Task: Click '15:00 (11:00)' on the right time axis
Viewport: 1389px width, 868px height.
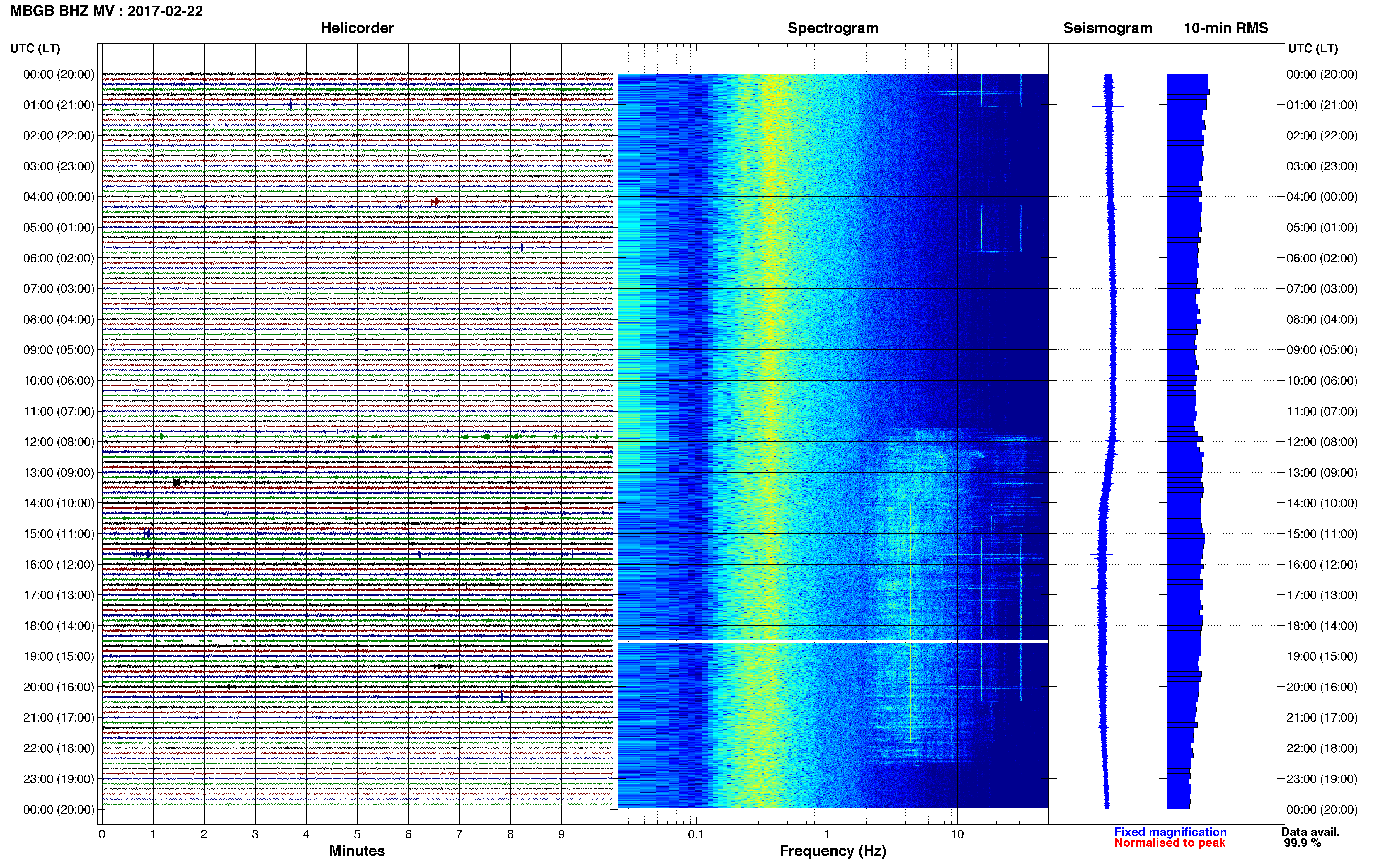Action: point(1322,534)
